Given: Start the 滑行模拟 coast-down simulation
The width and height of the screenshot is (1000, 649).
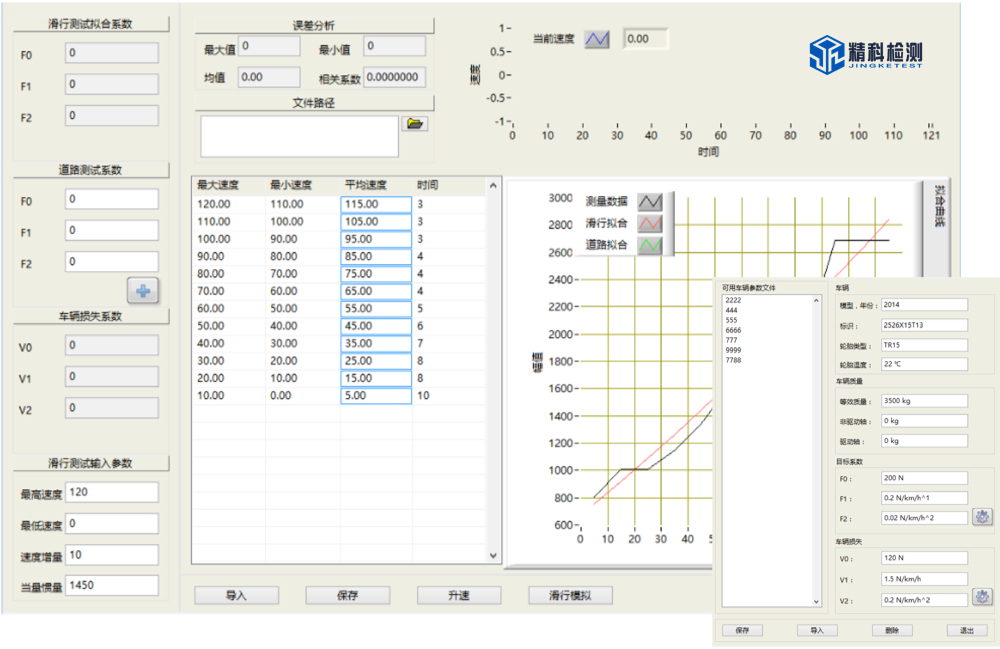Looking at the screenshot, I should [570, 596].
